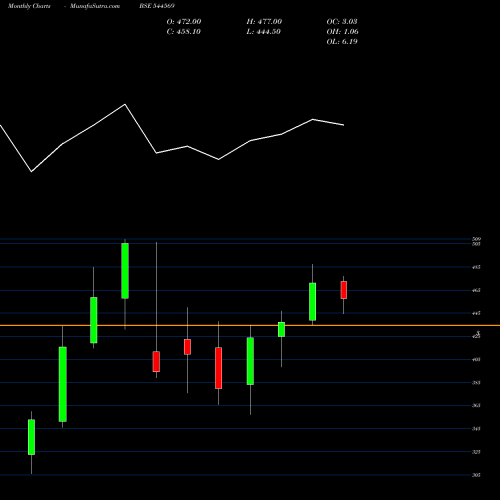This screenshot has height=500, width=500.
Task: Click the lowest trough of the white line
Action: (31, 172)
